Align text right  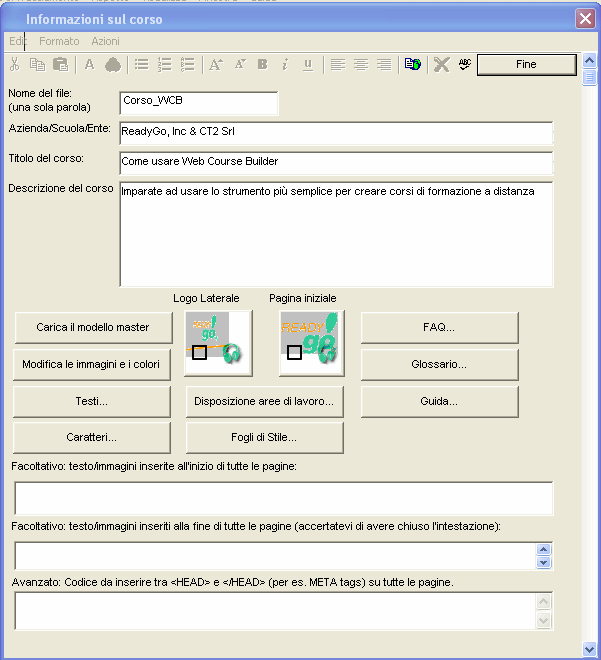tap(384, 64)
